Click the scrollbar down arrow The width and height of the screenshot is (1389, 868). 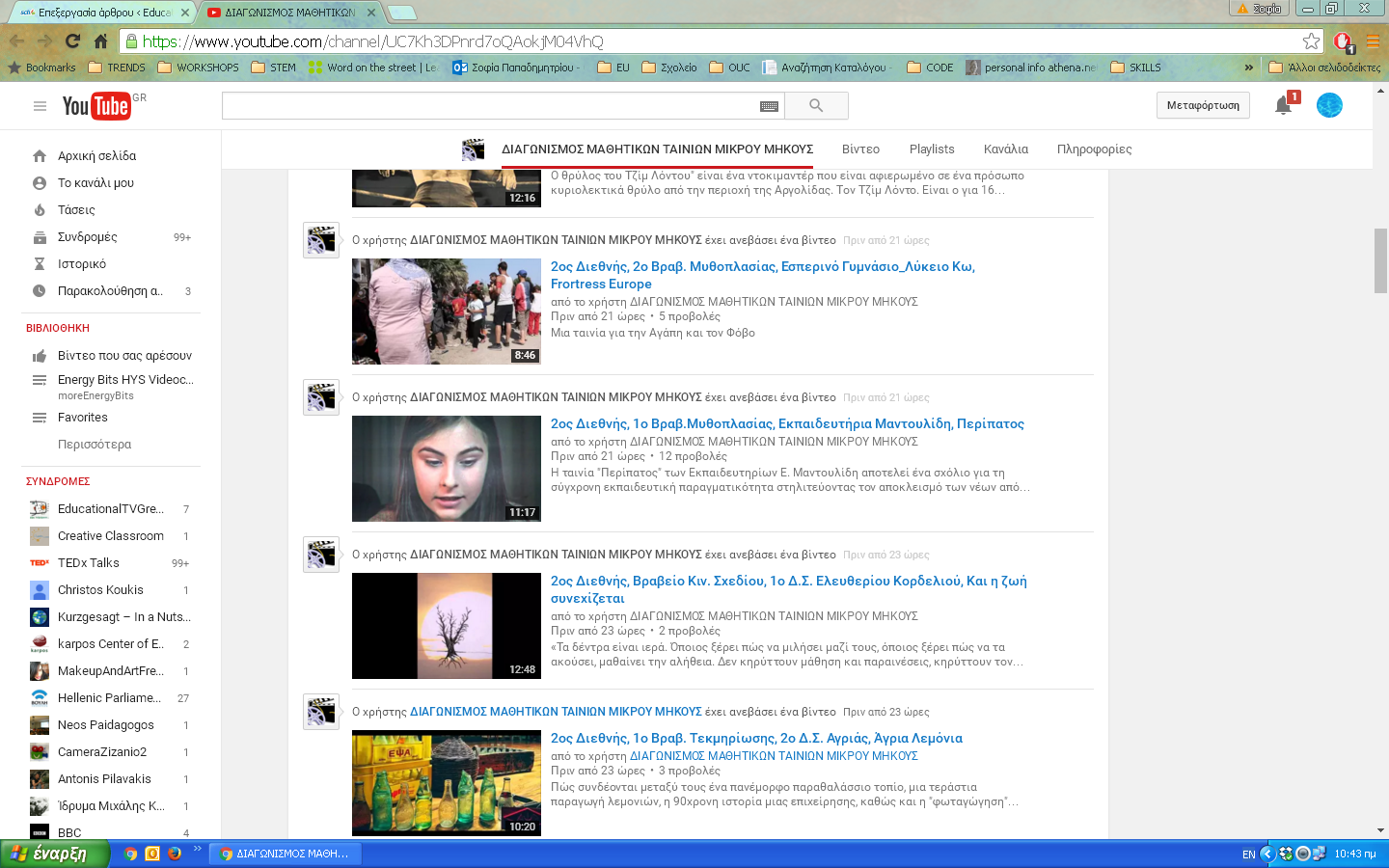(x=1380, y=829)
